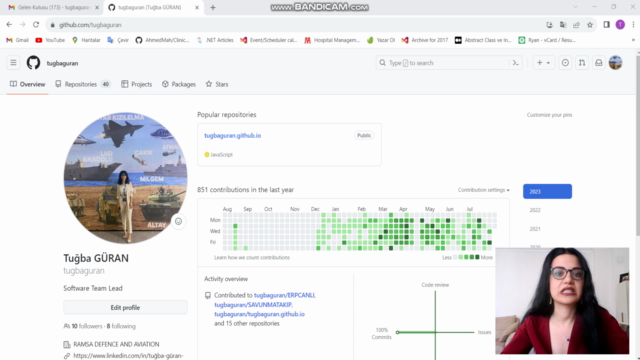Open the Pull requests icon in header
Image resolution: width=640 pixels, height=360 pixels.
[x=582, y=63]
